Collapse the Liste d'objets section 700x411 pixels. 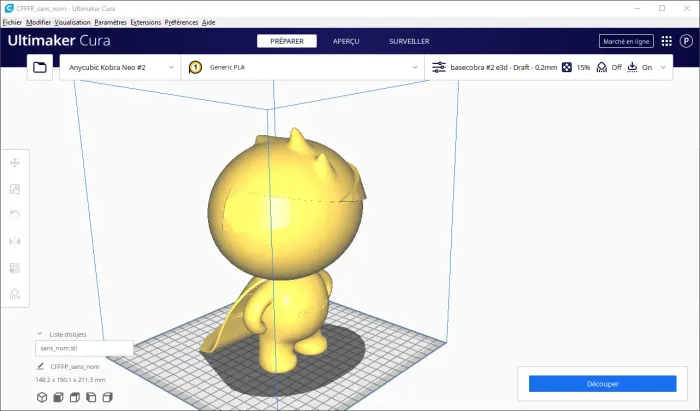(40, 334)
